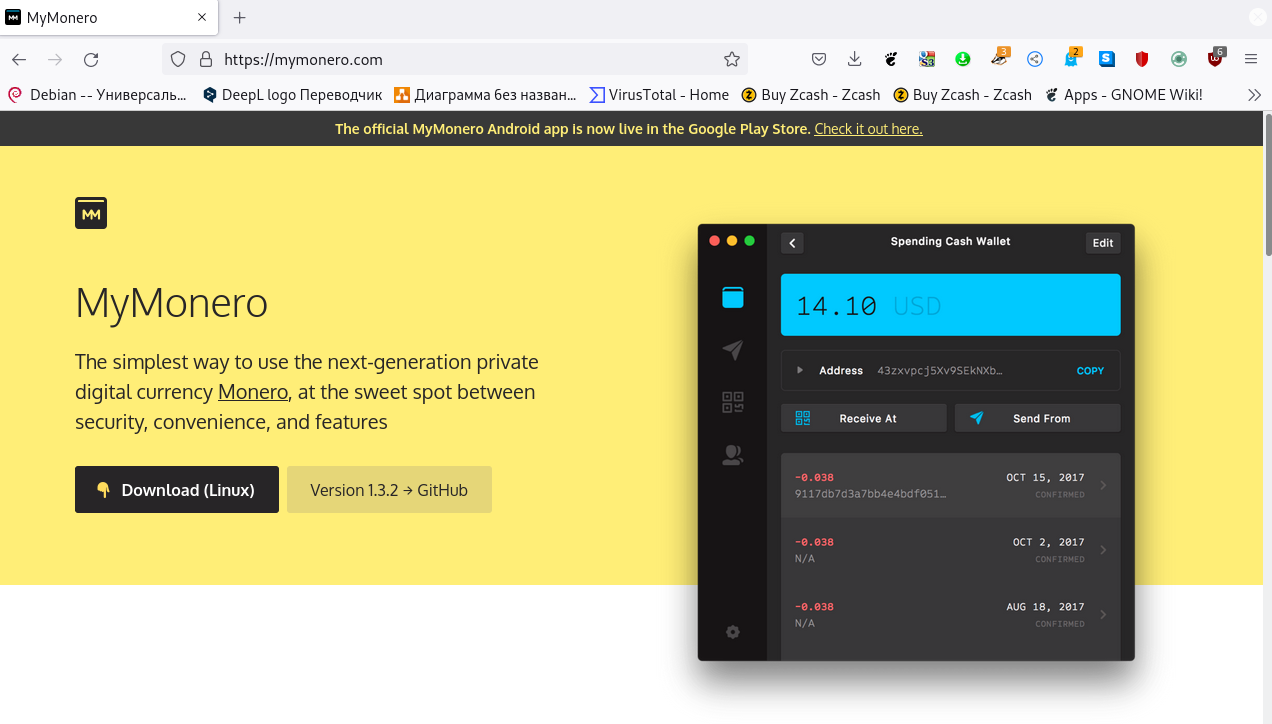Click the MyMonero MM logo on the page
Image resolution: width=1272 pixels, height=724 pixels.
(x=91, y=213)
